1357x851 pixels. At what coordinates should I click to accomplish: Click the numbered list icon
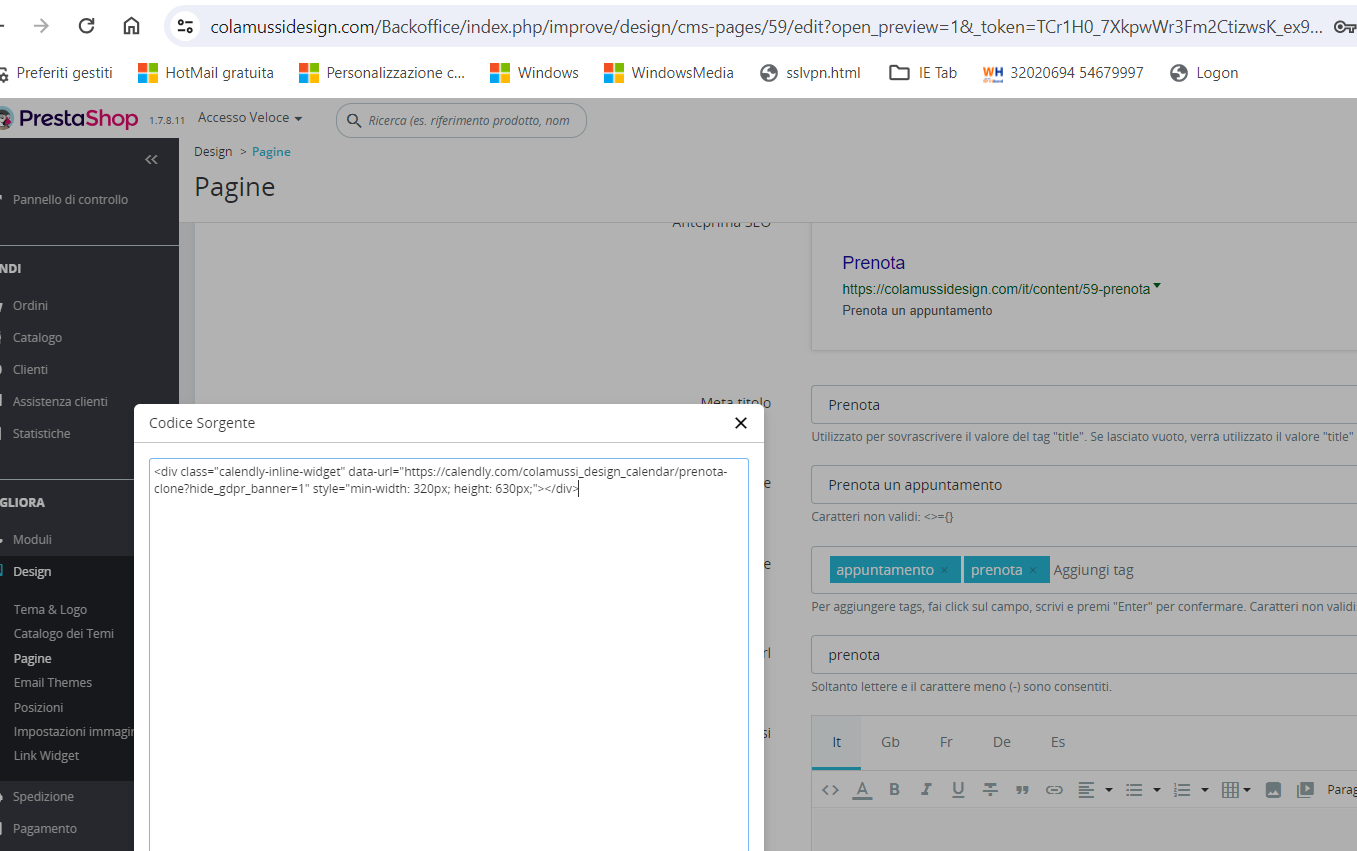pos(1182,790)
